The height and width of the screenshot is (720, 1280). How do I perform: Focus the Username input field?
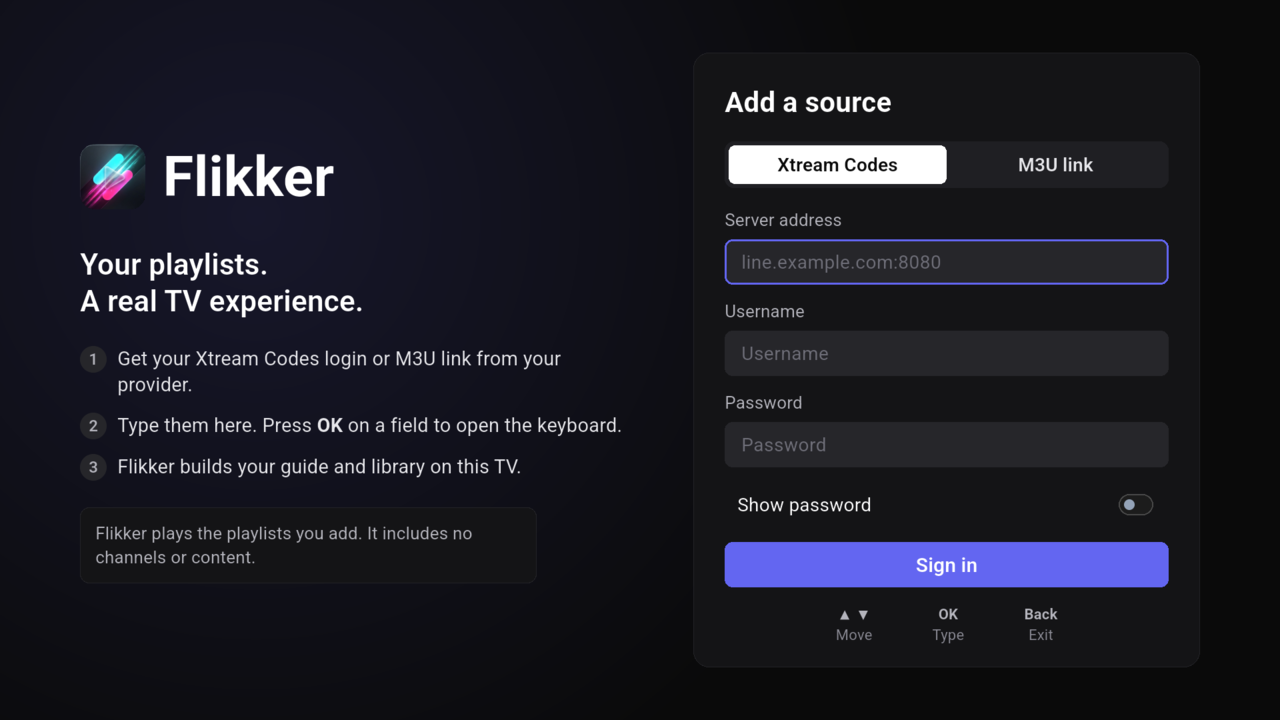[946, 353]
